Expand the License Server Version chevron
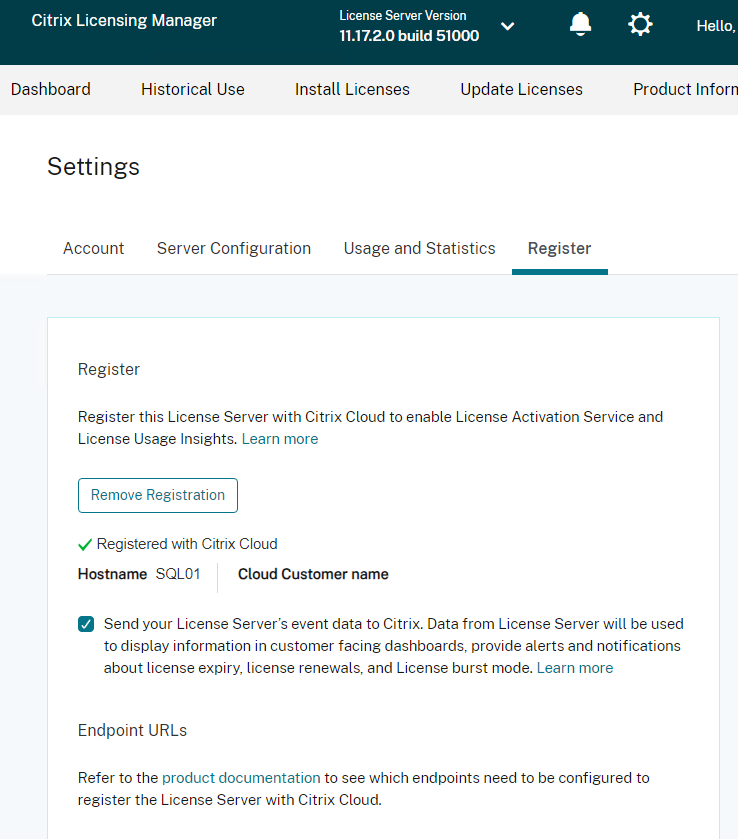Viewport: 738px width, 839px height. click(507, 26)
